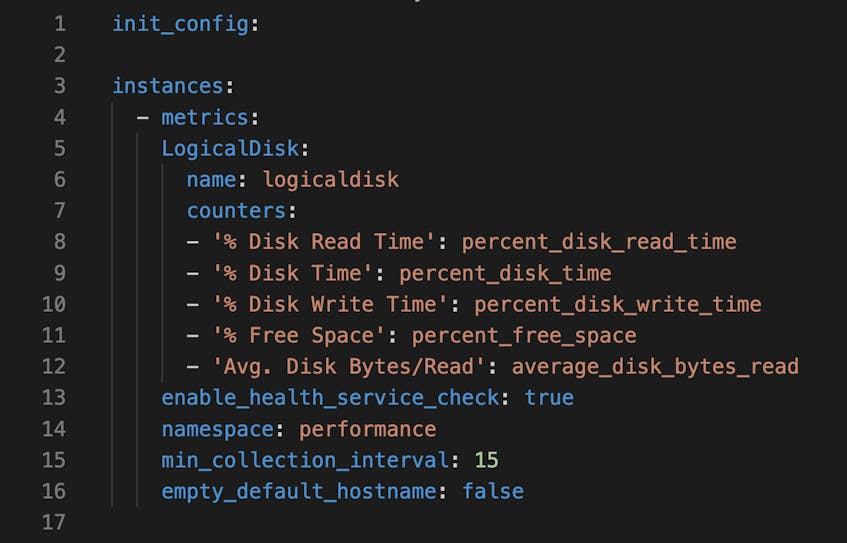Screen dimensions: 847x543
Task: Click the average_disk_bytes_read value
Action: pyautogui.click(x=655, y=366)
